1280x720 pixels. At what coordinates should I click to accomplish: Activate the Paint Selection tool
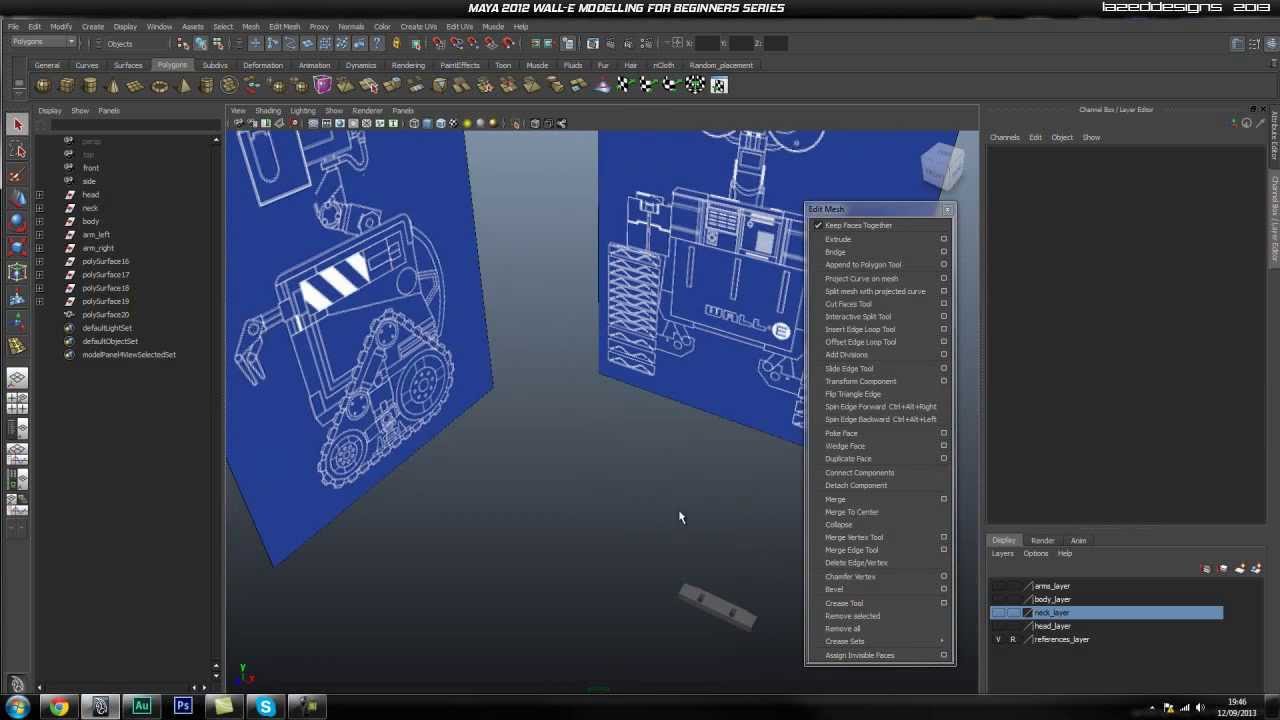[x=17, y=176]
